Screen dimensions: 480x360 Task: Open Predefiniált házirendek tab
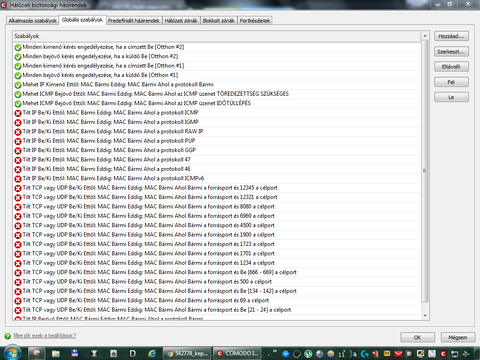pos(134,21)
